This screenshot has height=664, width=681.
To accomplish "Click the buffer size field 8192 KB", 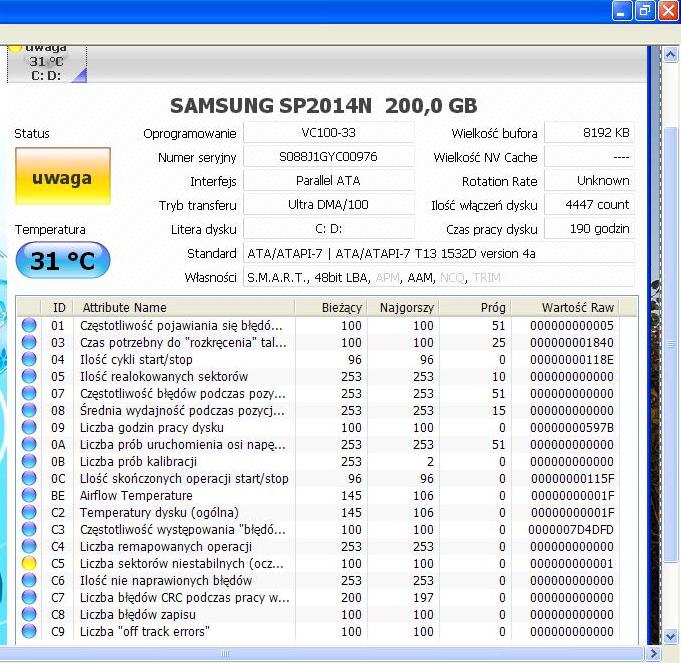I will [589, 132].
